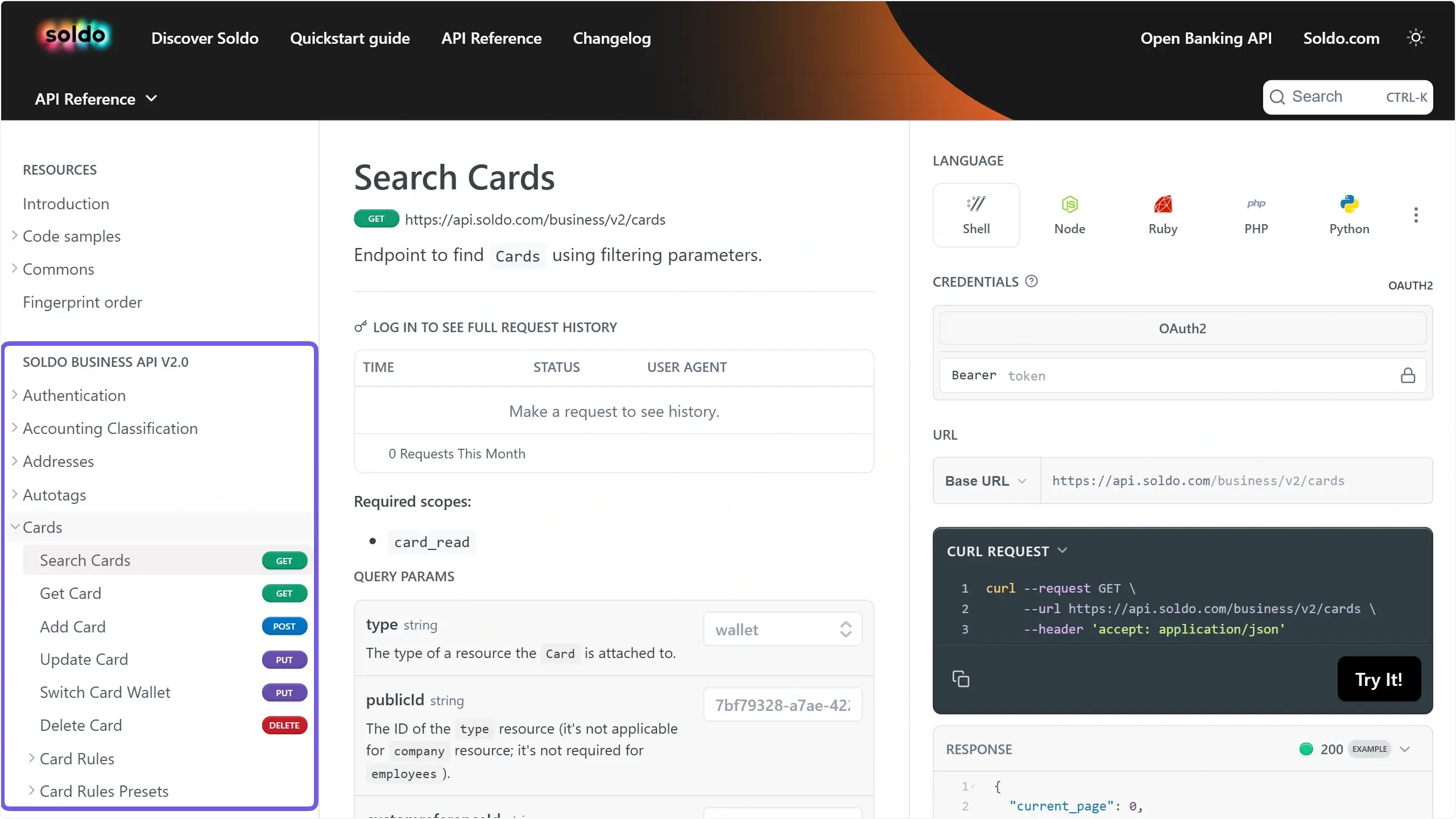
Task: Expand the Base URL dropdown
Action: coord(986,481)
